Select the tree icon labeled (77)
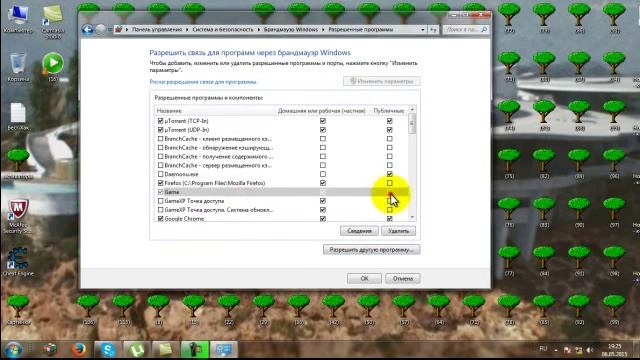Screen dimensions: 640x360 click(x=509, y=261)
